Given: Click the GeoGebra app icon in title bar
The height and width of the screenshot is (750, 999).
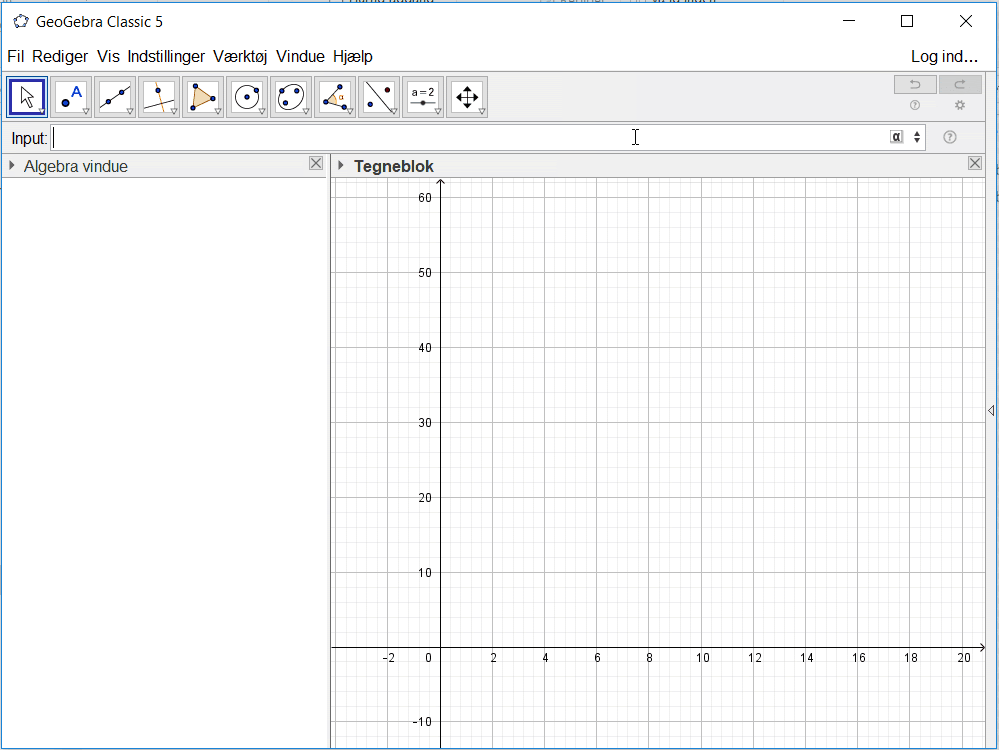Looking at the screenshot, I should [x=21, y=22].
